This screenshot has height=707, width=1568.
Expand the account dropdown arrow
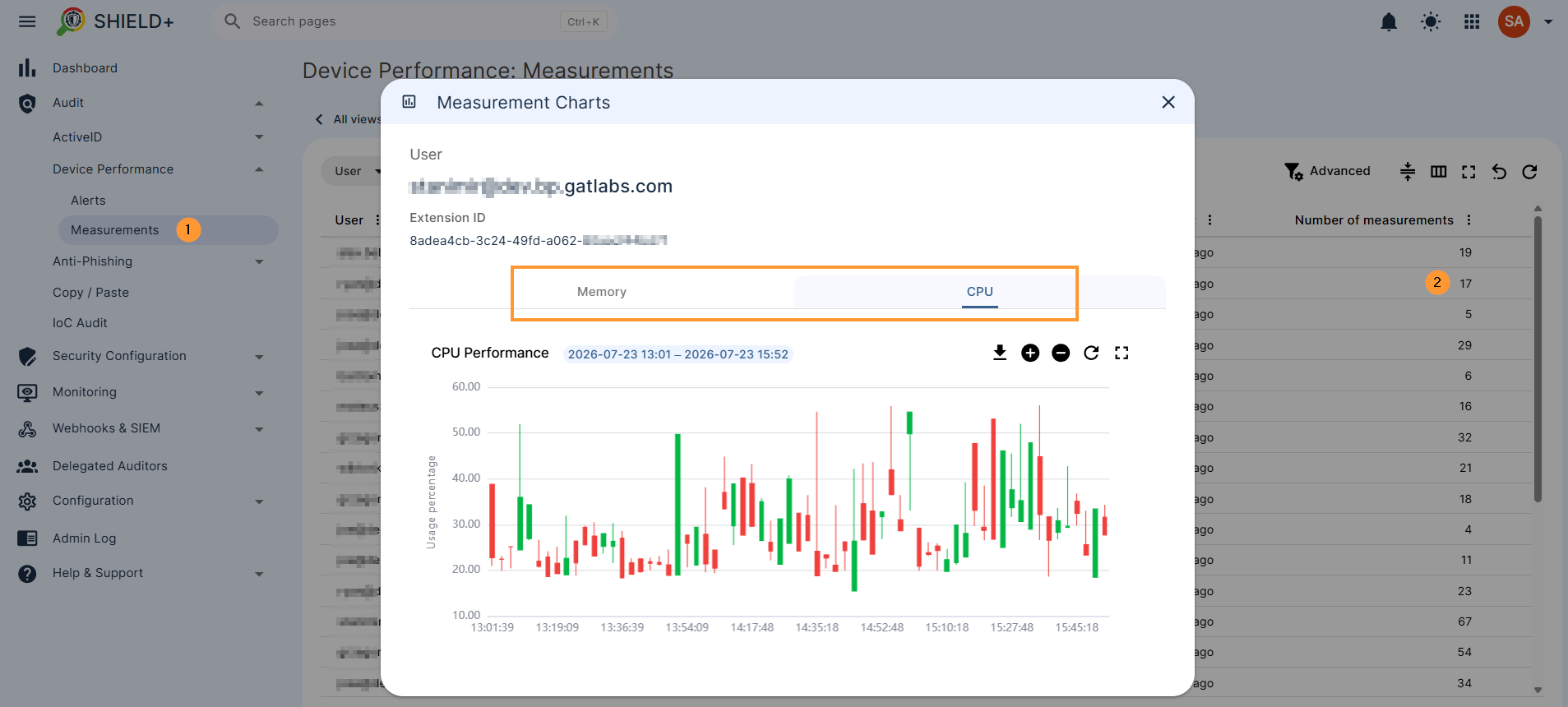pos(1548,22)
